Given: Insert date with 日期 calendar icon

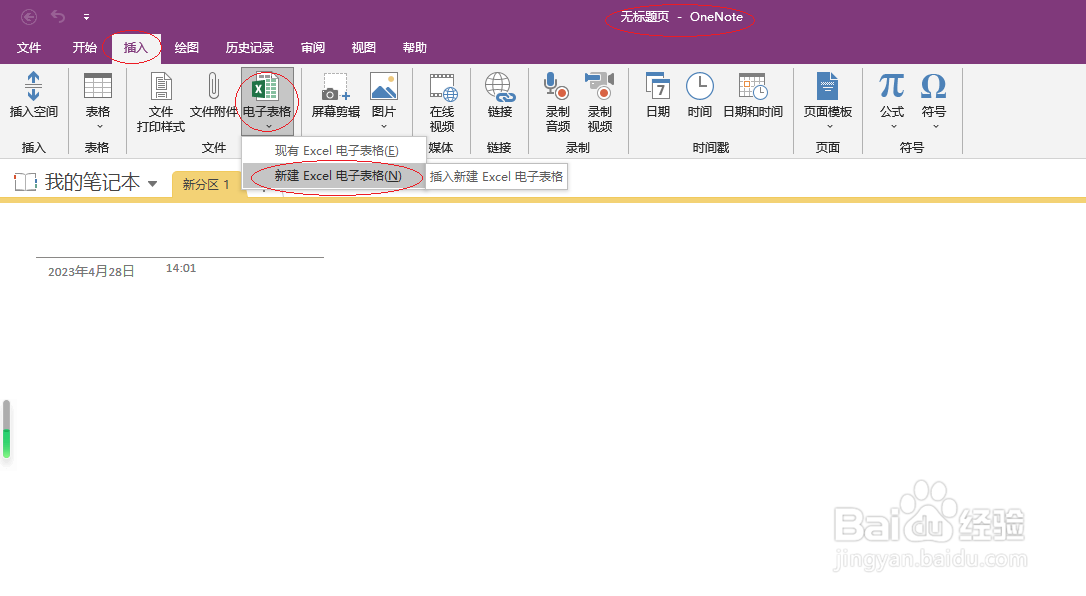Looking at the screenshot, I should click(657, 86).
